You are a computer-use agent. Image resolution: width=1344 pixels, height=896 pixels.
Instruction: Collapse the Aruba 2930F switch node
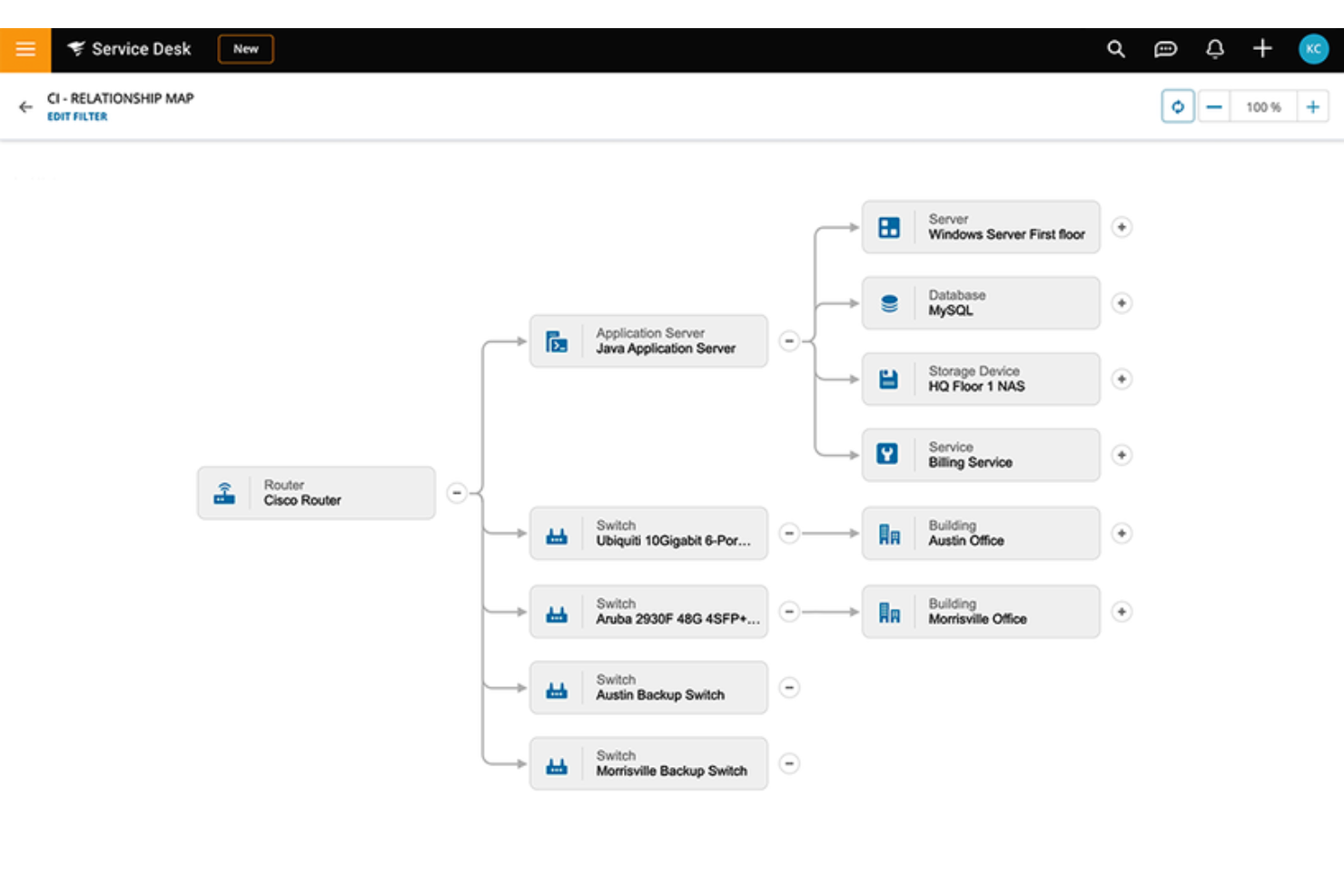789,611
